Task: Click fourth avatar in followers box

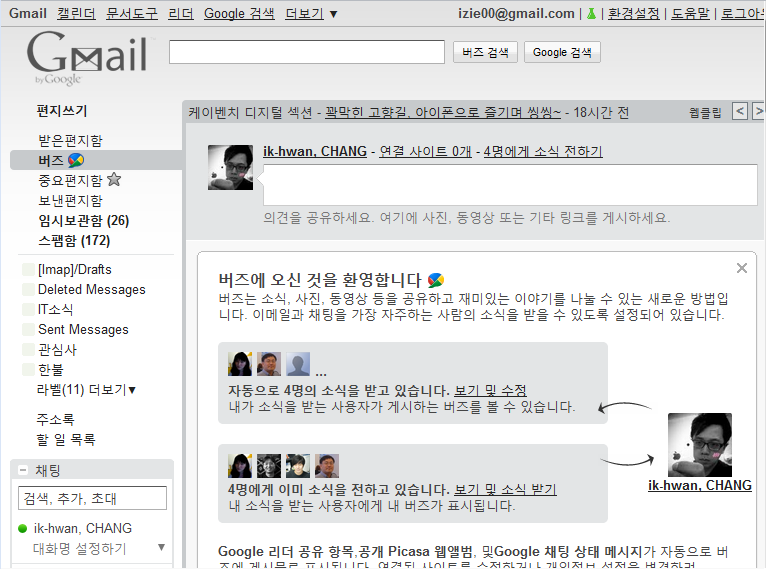Action: click(327, 466)
